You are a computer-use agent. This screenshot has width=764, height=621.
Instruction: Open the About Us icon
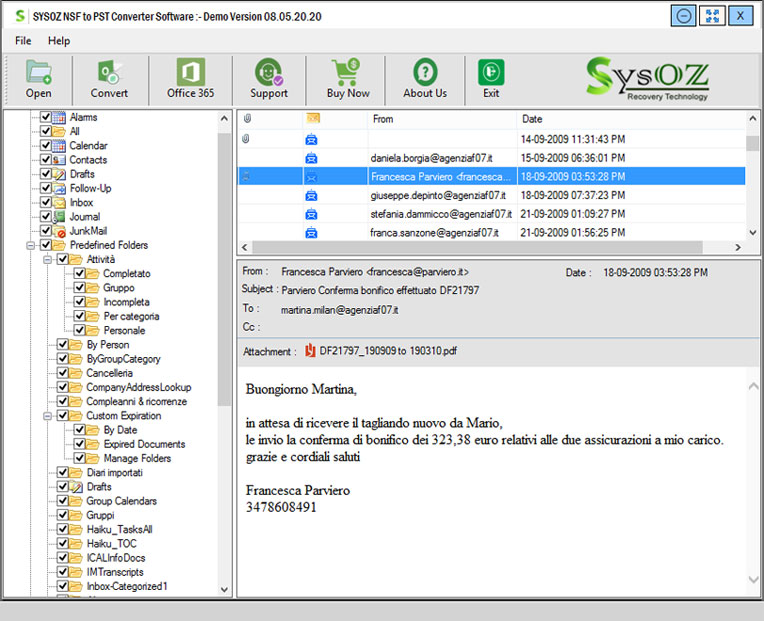click(x=425, y=72)
